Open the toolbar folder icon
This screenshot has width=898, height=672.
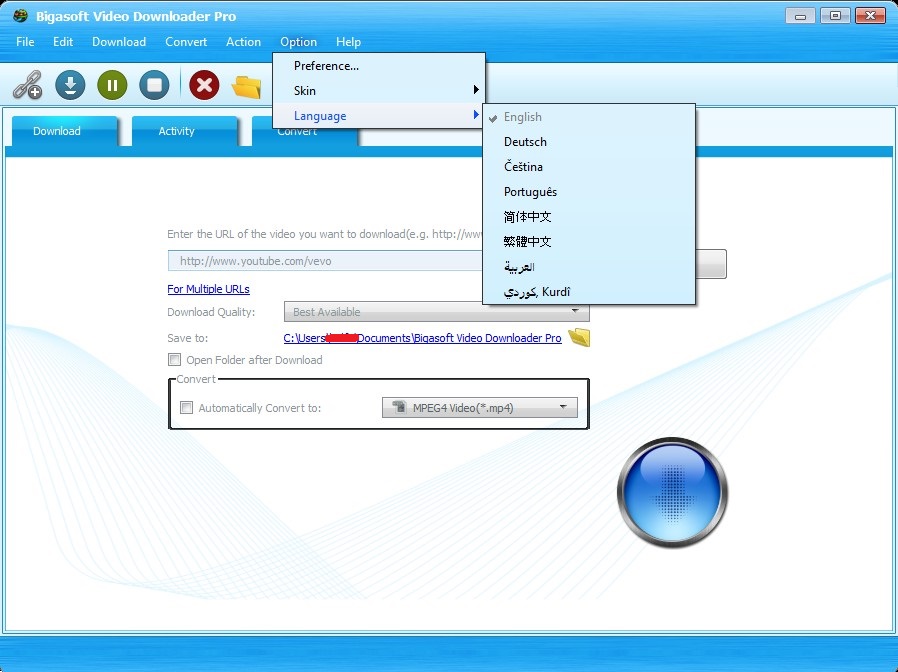click(247, 86)
